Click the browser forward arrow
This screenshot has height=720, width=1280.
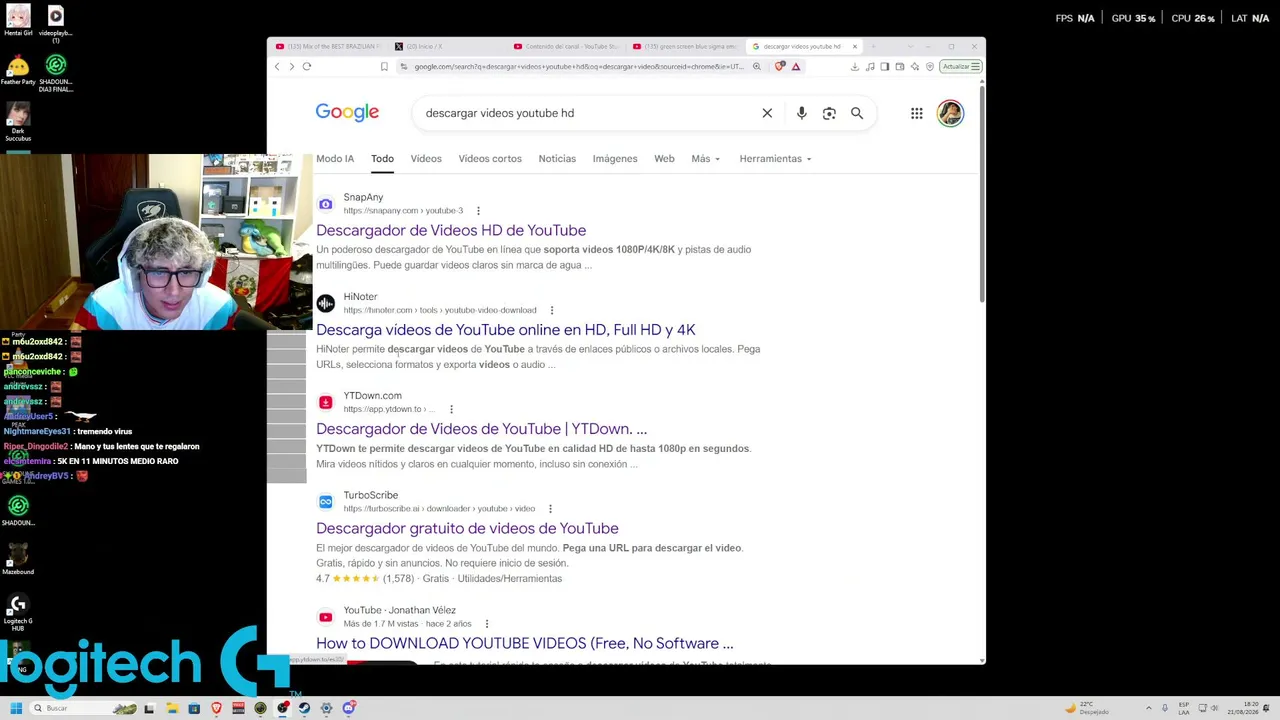tap(292, 67)
